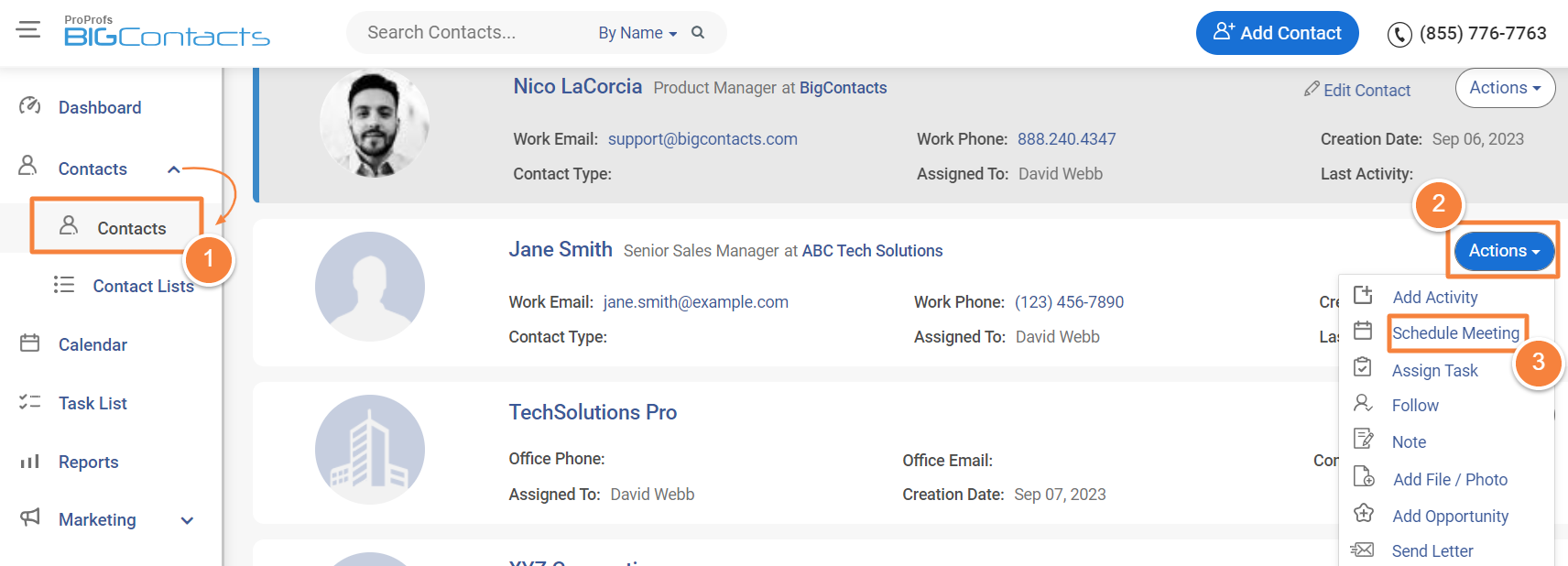This screenshot has width=1568, height=566.
Task: Click work phone 888.240.4347 link
Action: [1067, 139]
